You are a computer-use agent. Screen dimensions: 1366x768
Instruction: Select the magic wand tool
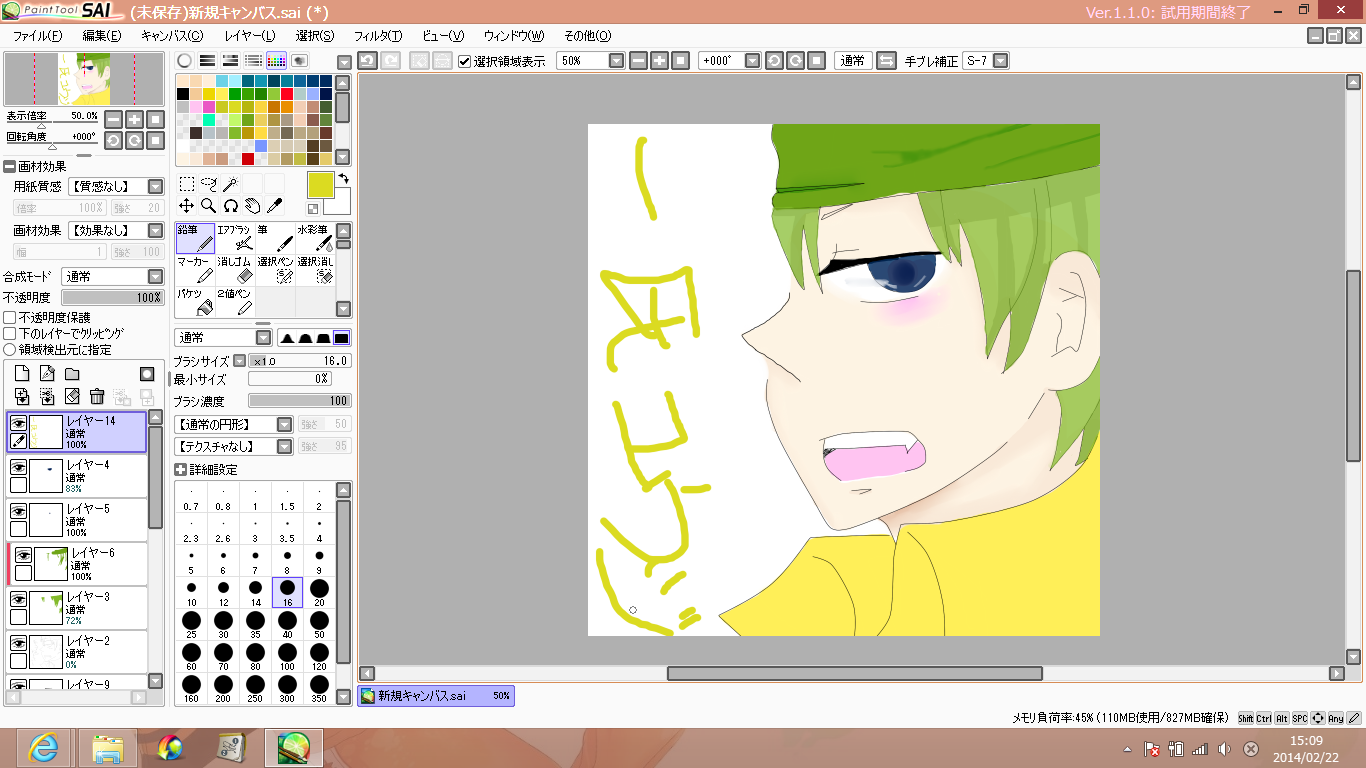[x=230, y=184]
